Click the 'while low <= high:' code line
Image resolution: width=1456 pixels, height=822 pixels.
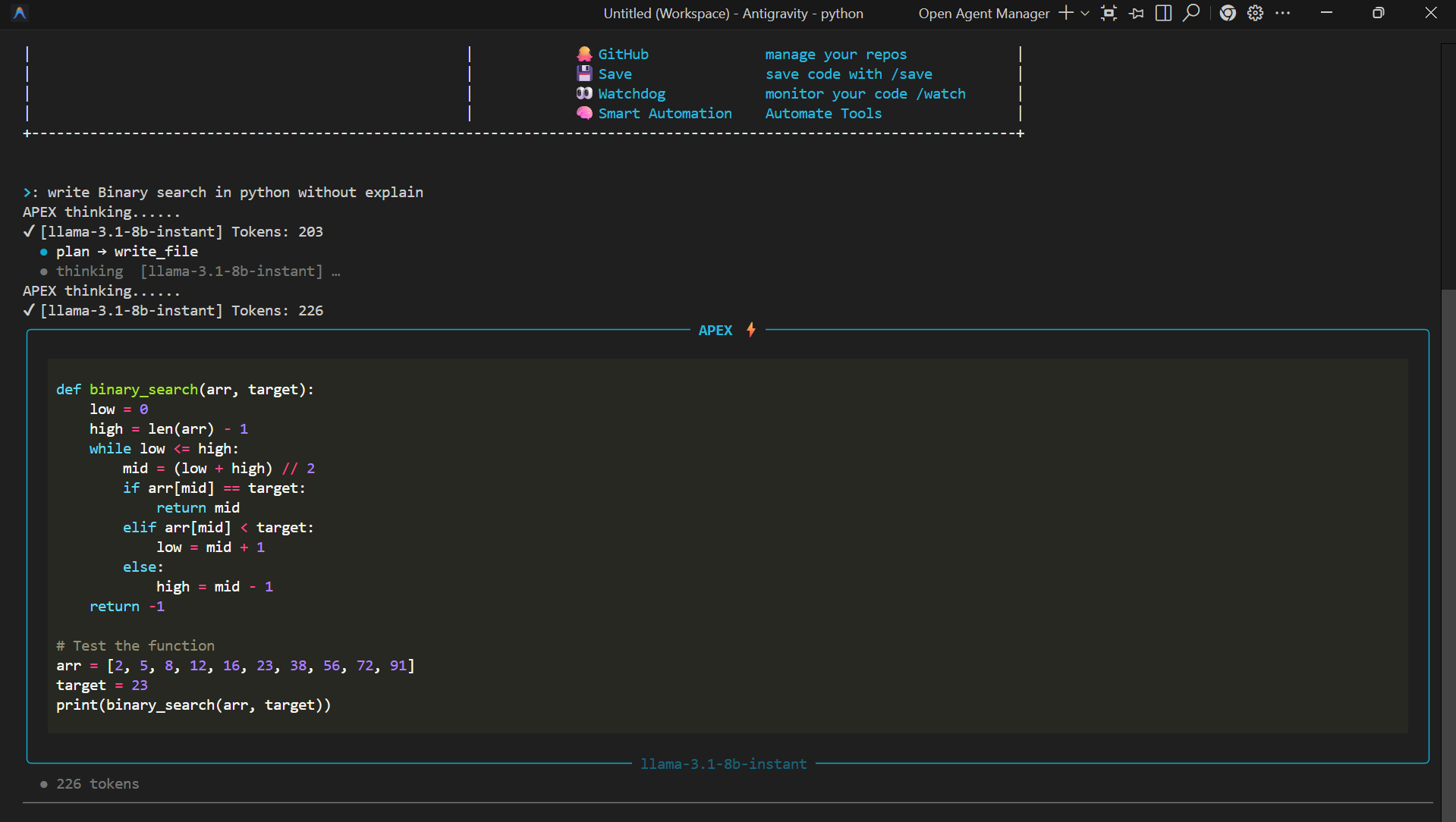(164, 448)
